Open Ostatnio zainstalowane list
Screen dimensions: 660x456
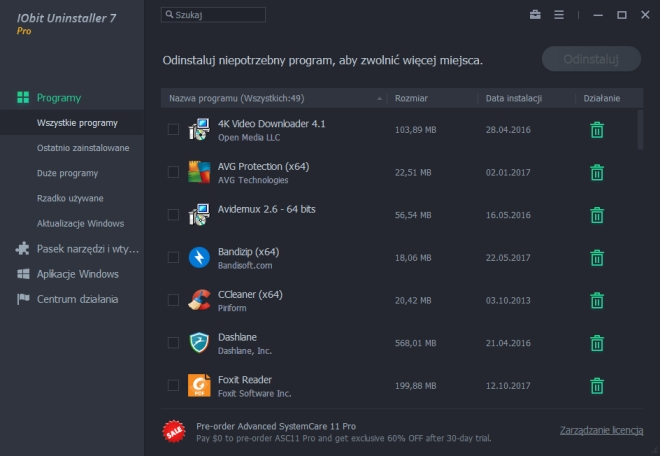click(x=83, y=148)
